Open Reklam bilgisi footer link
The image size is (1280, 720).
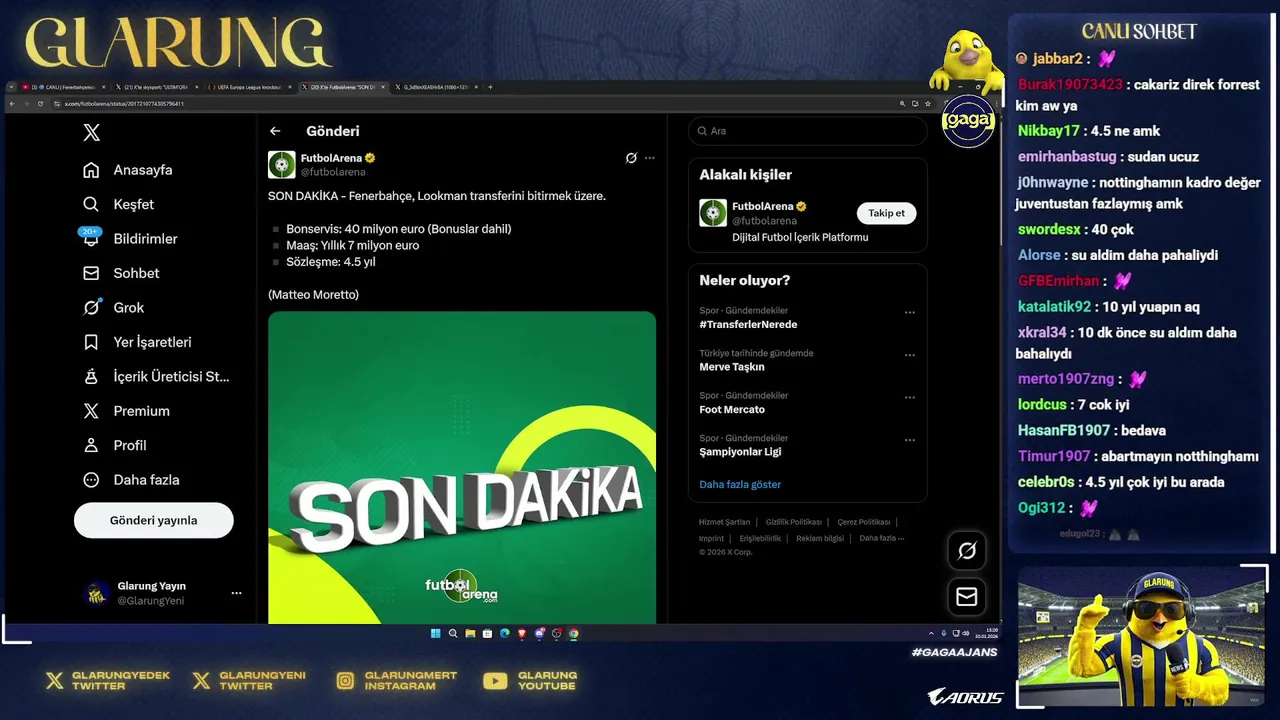820,538
